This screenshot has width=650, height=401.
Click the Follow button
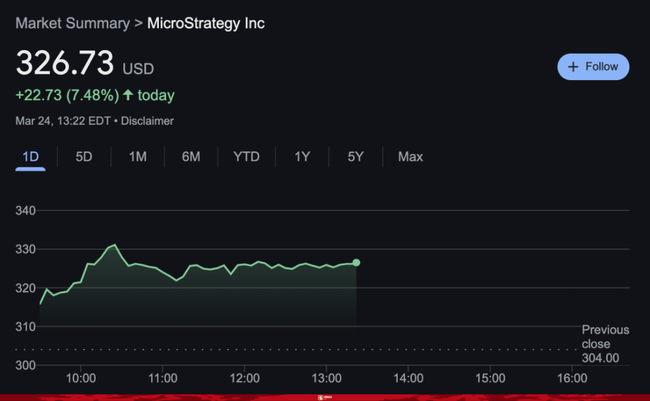click(593, 67)
